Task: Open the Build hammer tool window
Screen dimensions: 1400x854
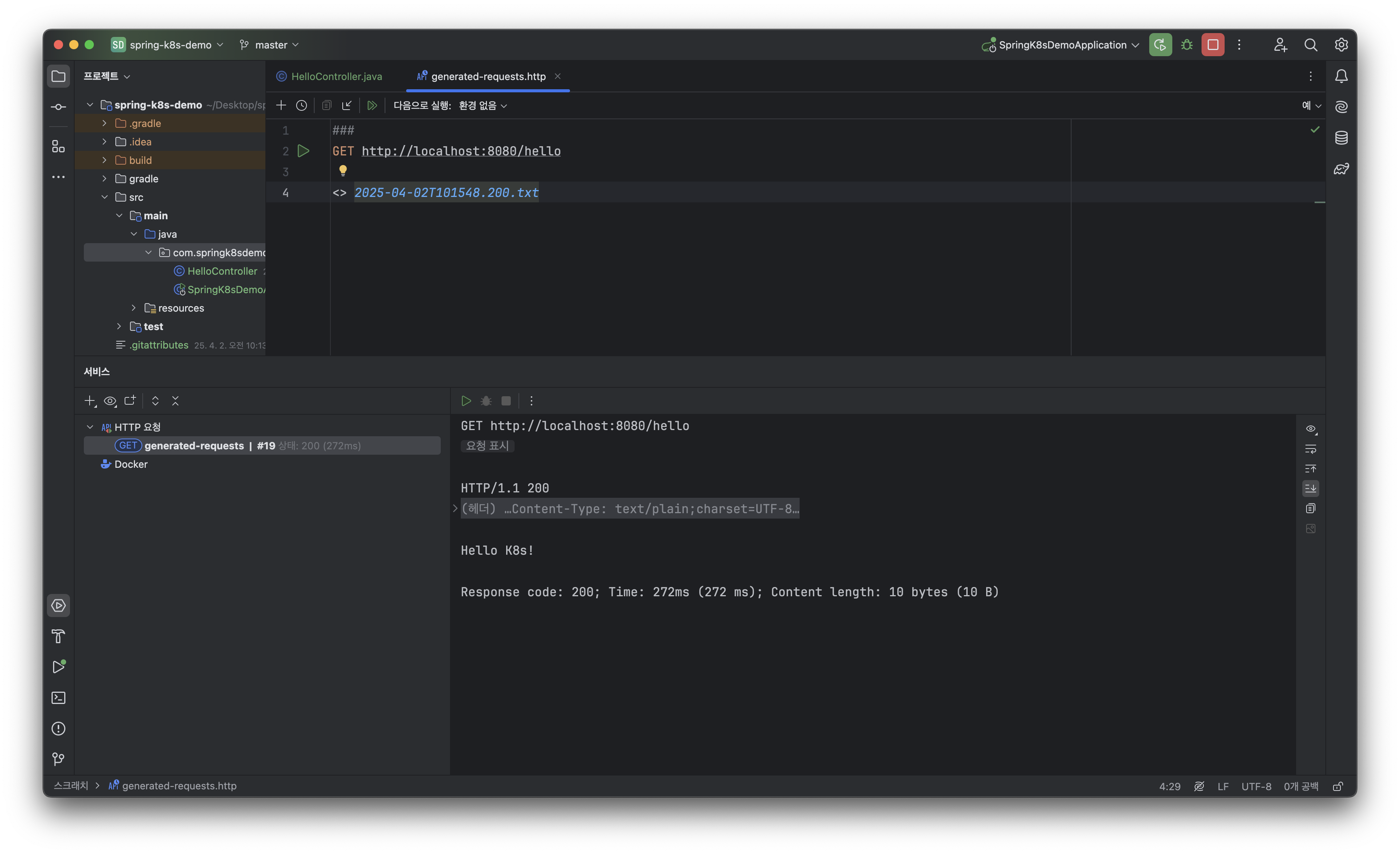Action: pos(58,636)
